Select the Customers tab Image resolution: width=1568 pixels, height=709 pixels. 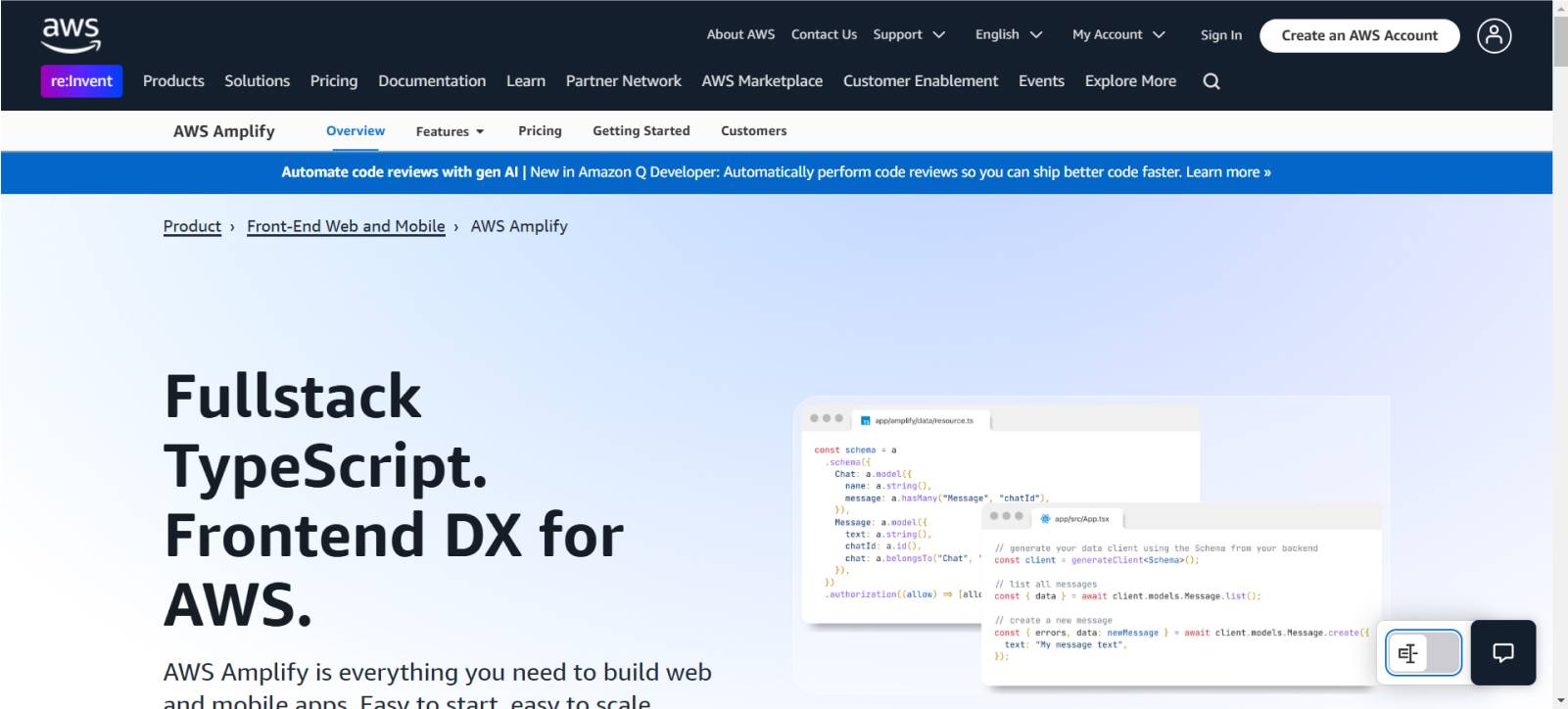[754, 131]
